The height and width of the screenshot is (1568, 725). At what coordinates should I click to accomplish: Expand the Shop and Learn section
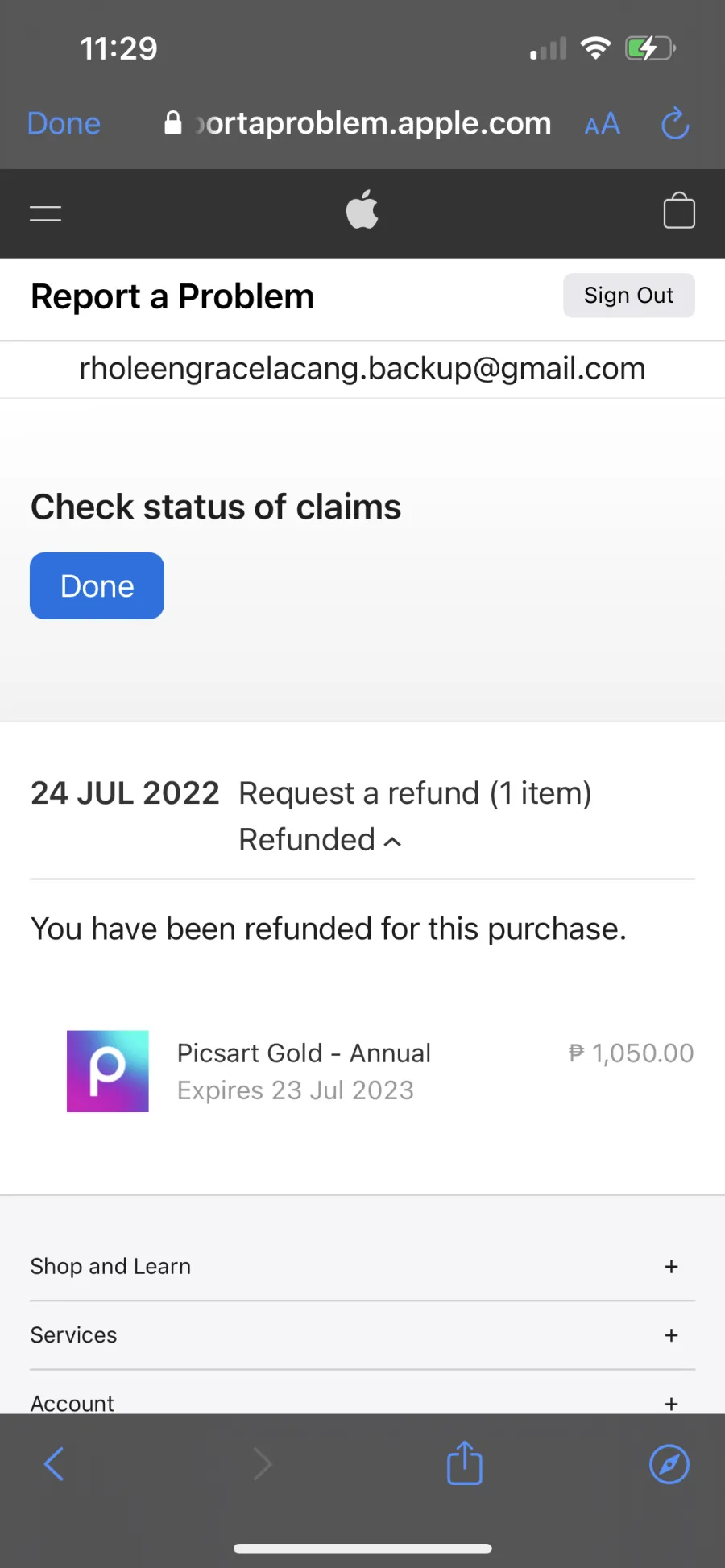(671, 1267)
